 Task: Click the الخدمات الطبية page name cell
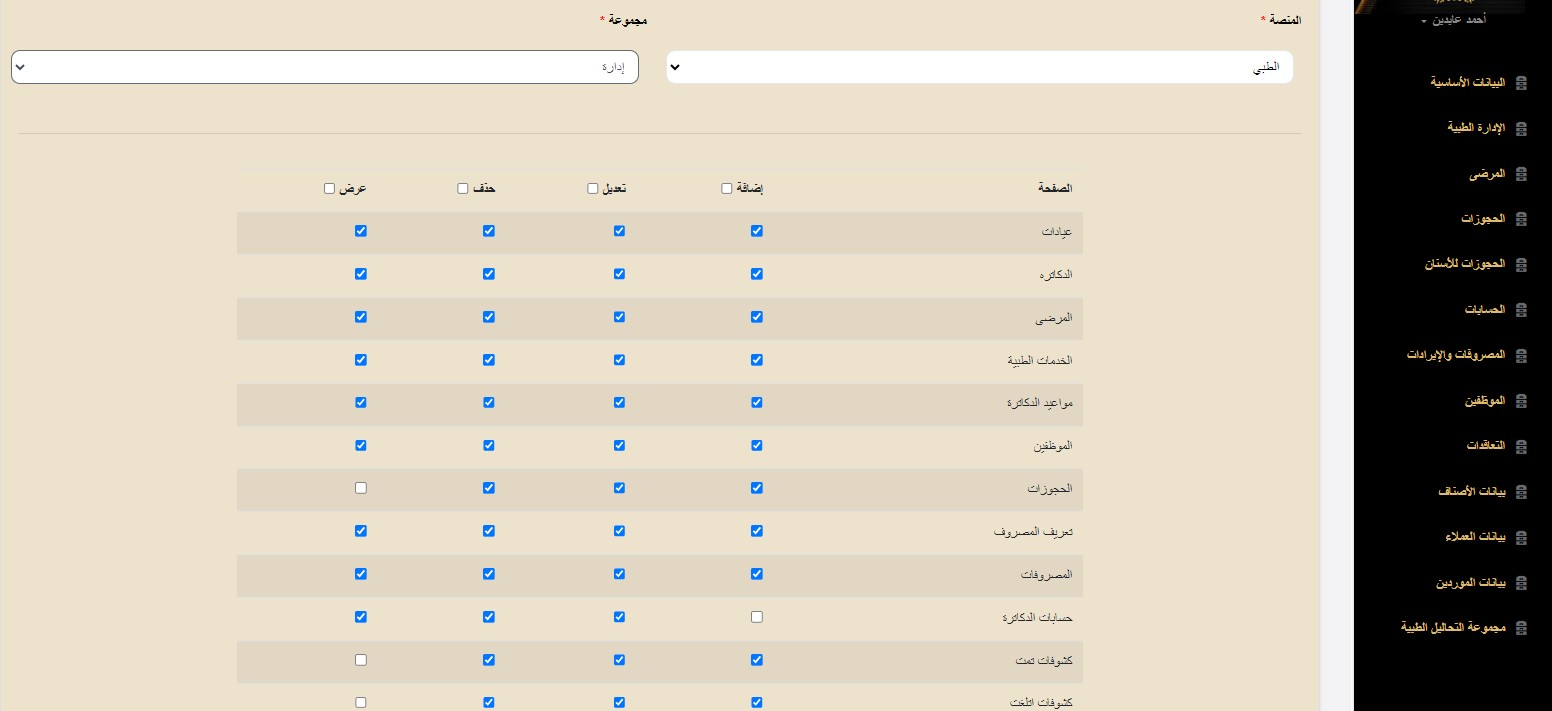(x=1040, y=361)
